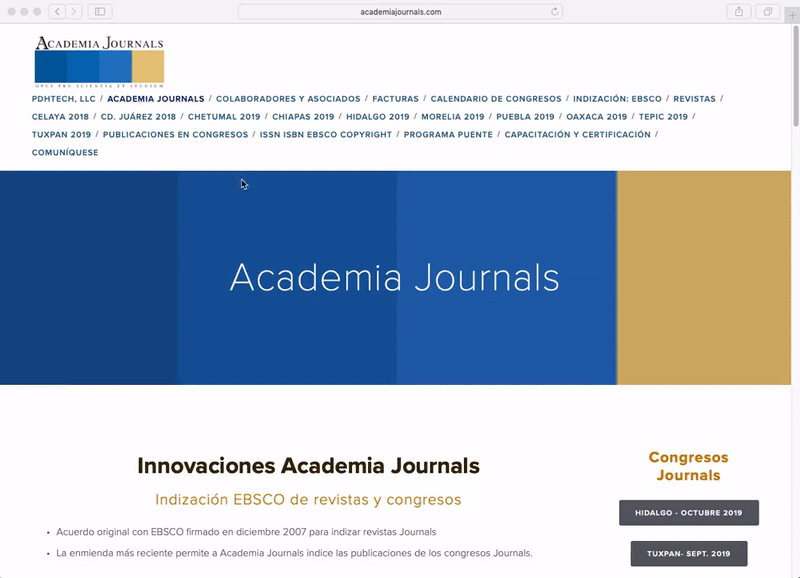
Task: Open a new tab with plus button
Action: 792,15
